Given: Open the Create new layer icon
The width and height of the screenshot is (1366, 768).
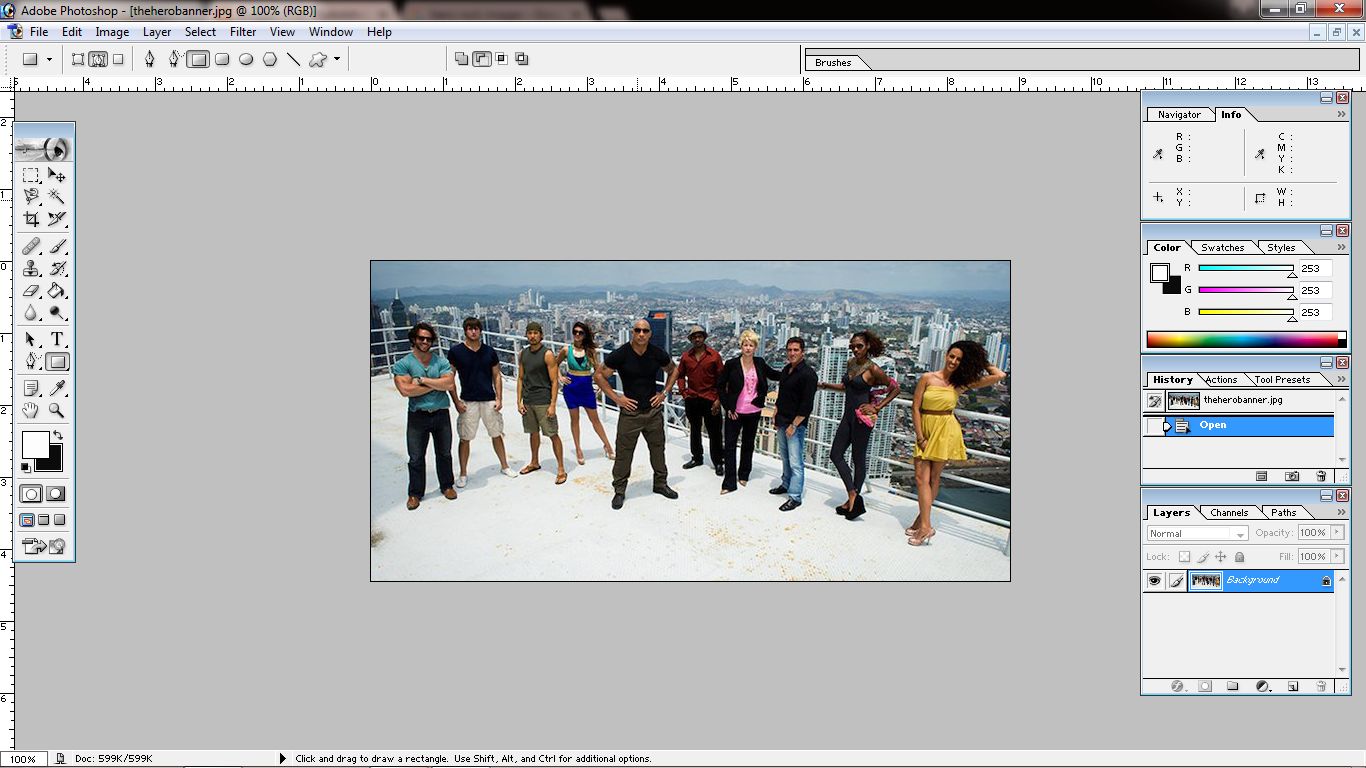Looking at the screenshot, I should [x=1294, y=686].
